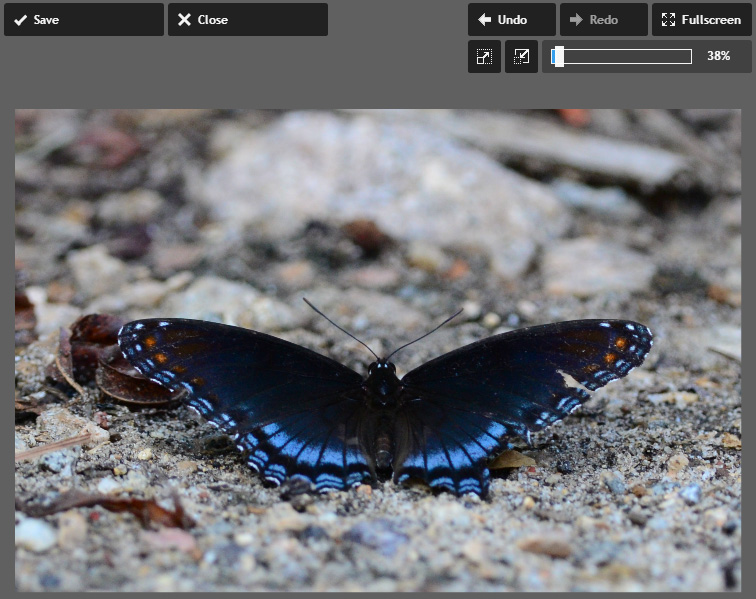Enter Fullscreen mode via its label

[711, 20]
